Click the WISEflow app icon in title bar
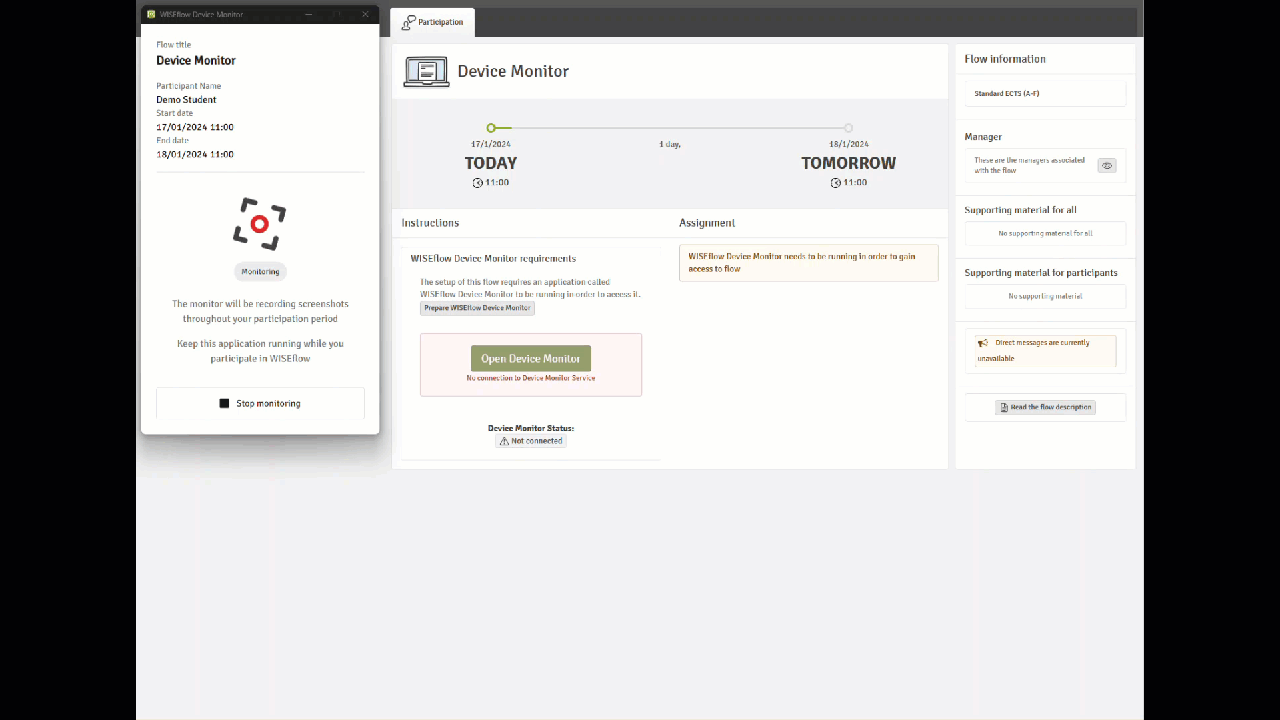This screenshot has width=1280, height=720. point(151,15)
